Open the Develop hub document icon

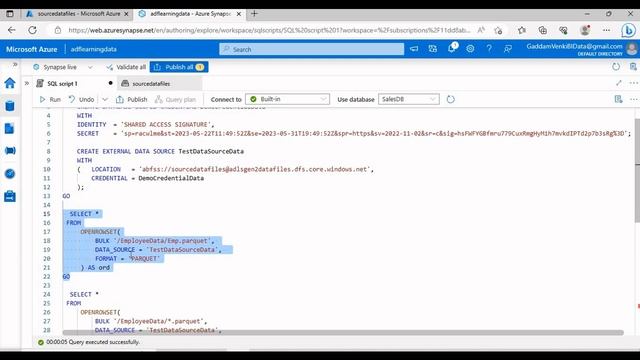click(x=10, y=129)
